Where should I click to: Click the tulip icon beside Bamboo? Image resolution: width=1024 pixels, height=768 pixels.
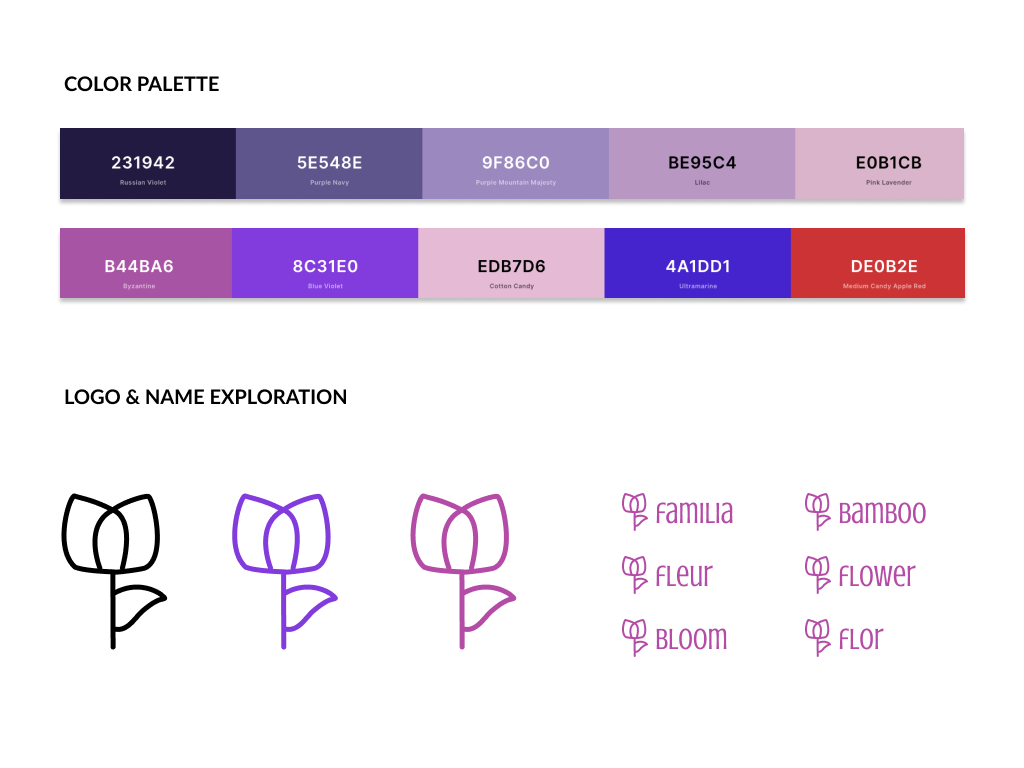coord(818,511)
